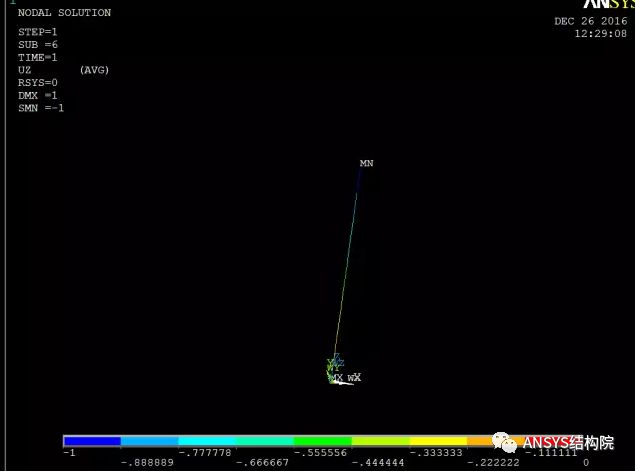Click the pure green legend color band

point(323,440)
